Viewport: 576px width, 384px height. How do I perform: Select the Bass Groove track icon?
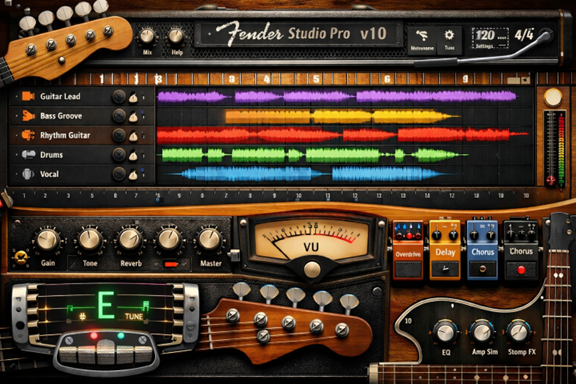pos(28,116)
